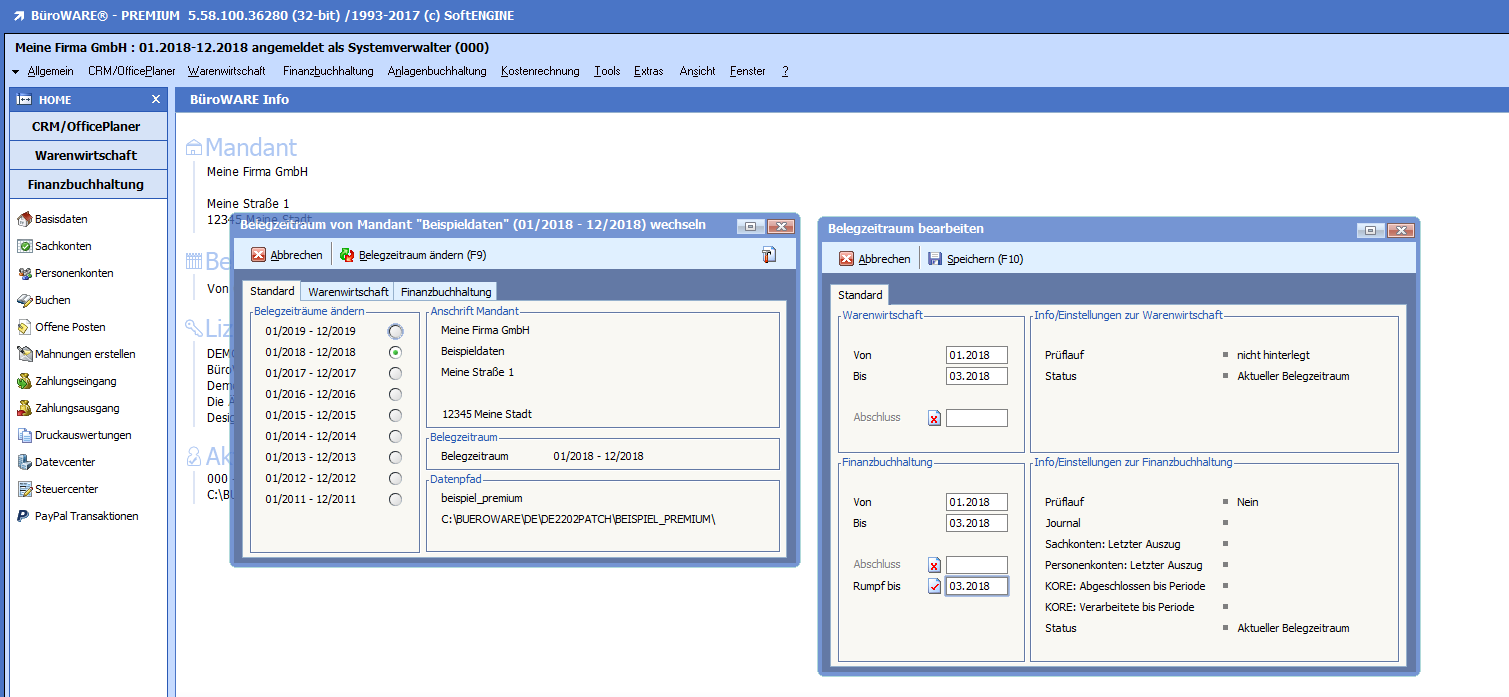The image size is (1509, 697).
Task: Click the Buchen sidebar icon
Action: click(26, 300)
